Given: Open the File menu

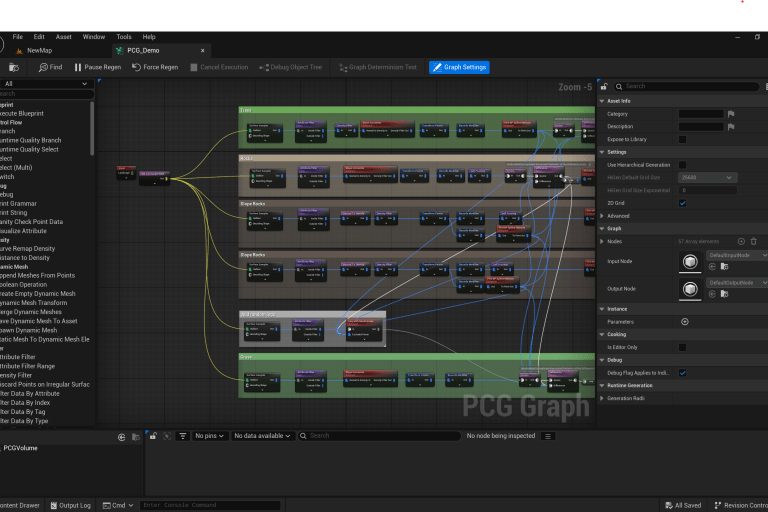Looking at the screenshot, I should 18,37.
